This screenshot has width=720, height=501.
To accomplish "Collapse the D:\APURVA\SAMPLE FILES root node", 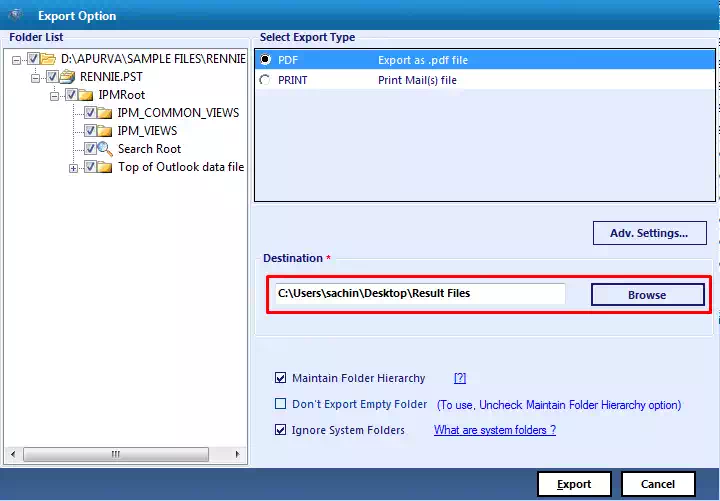I will click(x=17, y=60).
